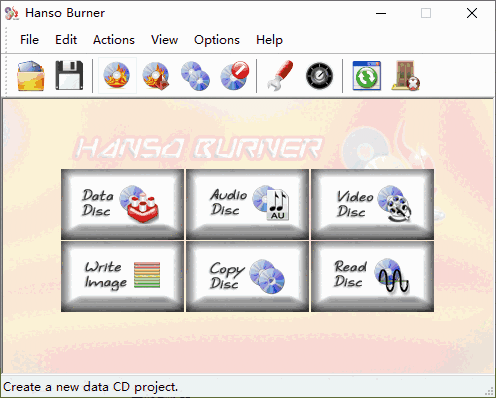Image resolution: width=496 pixels, height=398 pixels.
Task: Click the burn disc flame icon
Action: [x=117, y=75]
